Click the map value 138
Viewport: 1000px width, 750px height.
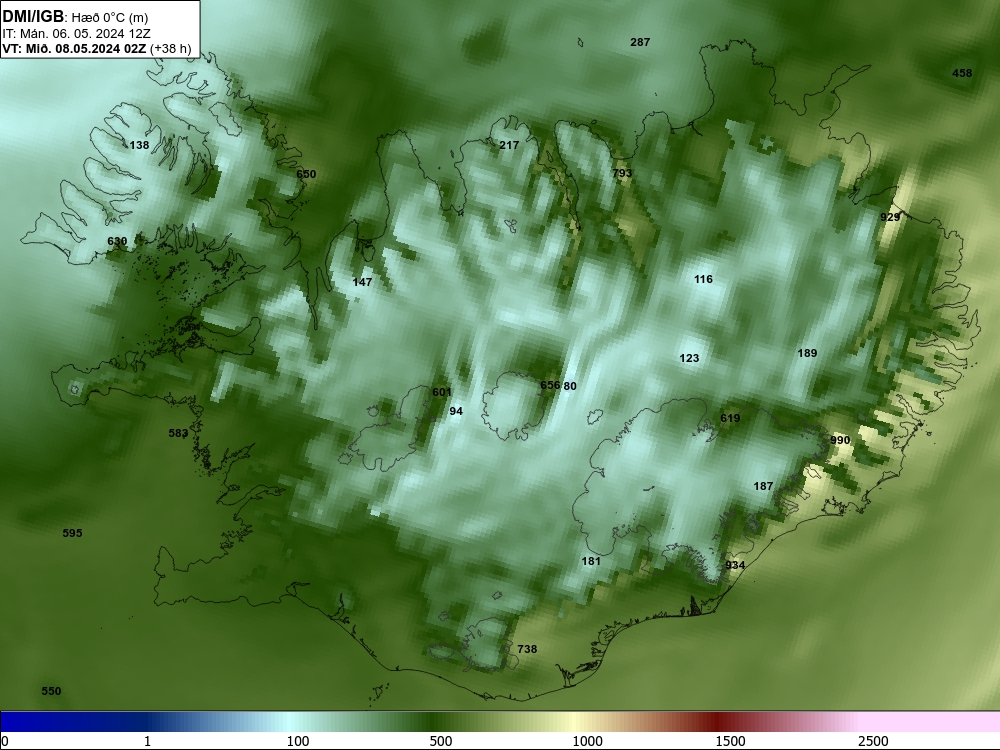pos(139,145)
